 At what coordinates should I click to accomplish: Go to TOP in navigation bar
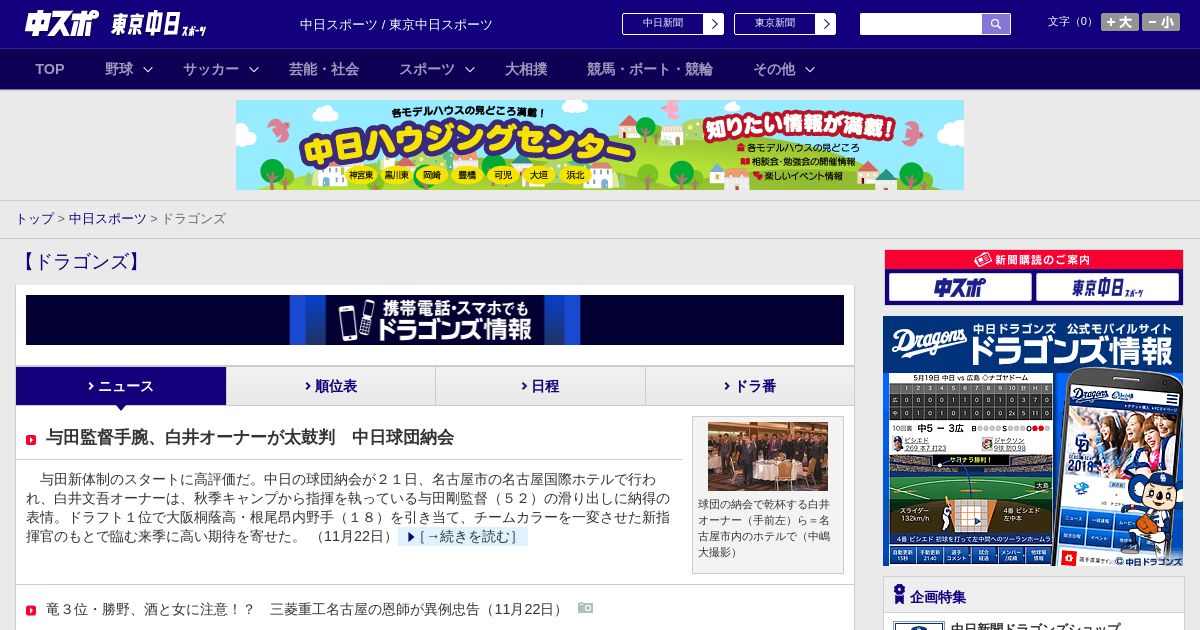[50, 69]
